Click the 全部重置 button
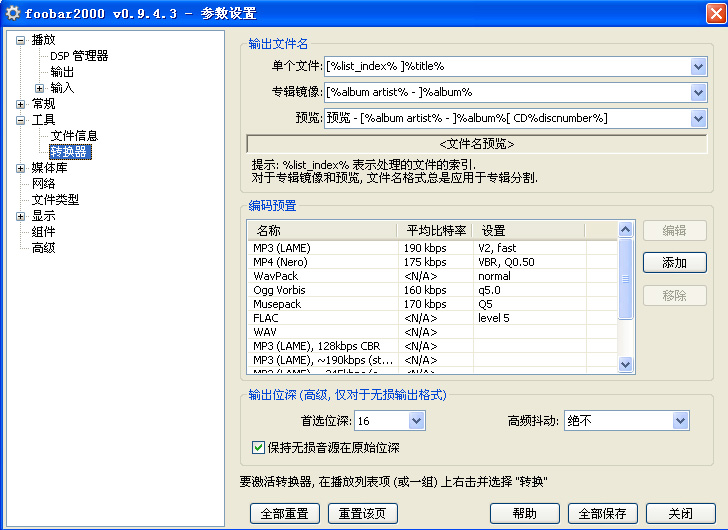Viewport: 728px width, 530px height. (285, 513)
